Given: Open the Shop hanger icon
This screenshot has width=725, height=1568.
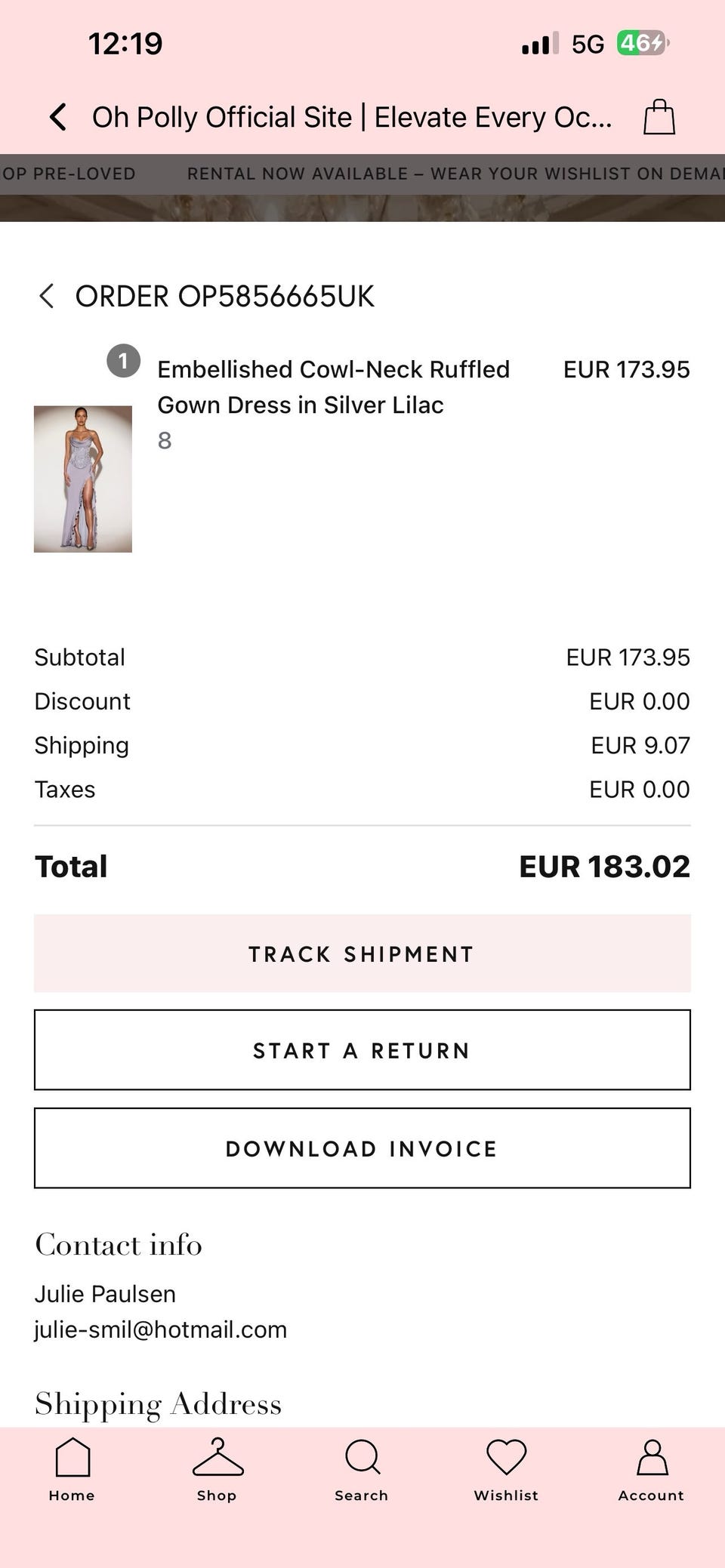Looking at the screenshot, I should tap(217, 1458).
